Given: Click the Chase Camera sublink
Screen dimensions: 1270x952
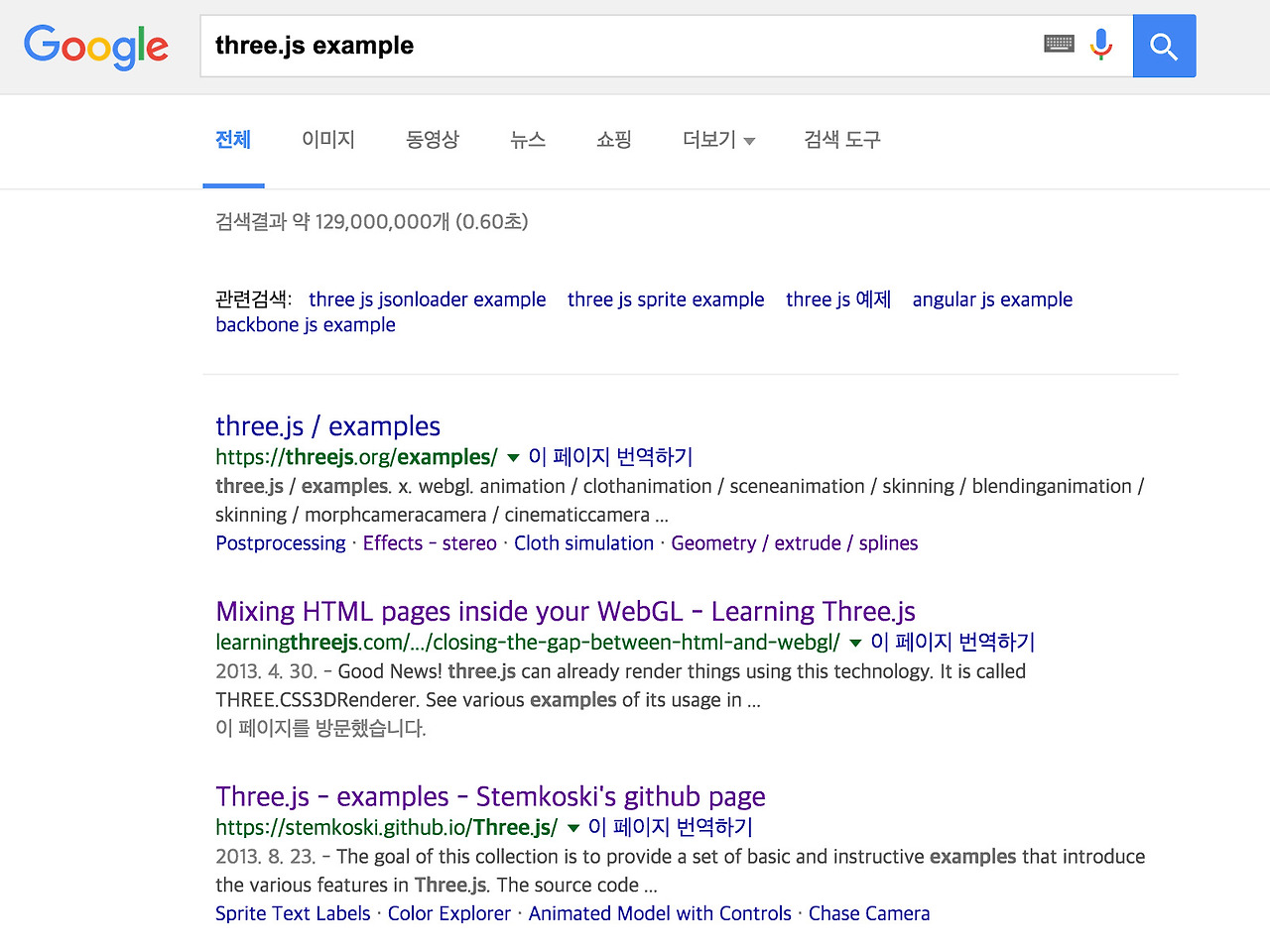Looking at the screenshot, I should coord(869,913).
